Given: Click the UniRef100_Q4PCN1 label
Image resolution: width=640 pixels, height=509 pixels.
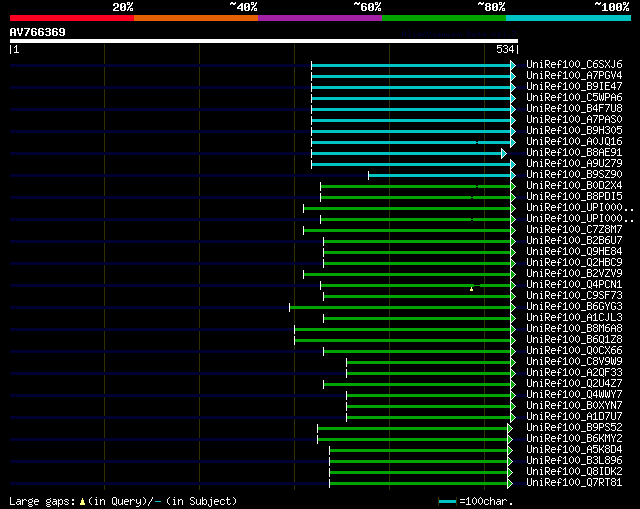Looking at the screenshot, I should [x=574, y=285].
